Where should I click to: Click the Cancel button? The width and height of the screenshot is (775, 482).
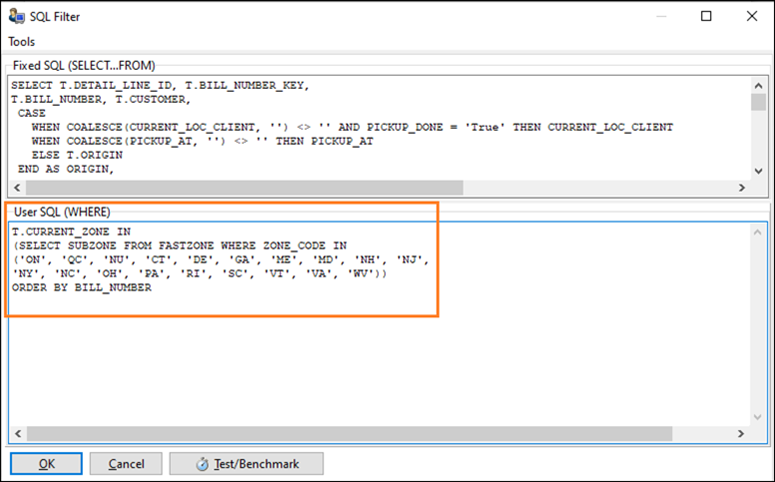(126, 464)
